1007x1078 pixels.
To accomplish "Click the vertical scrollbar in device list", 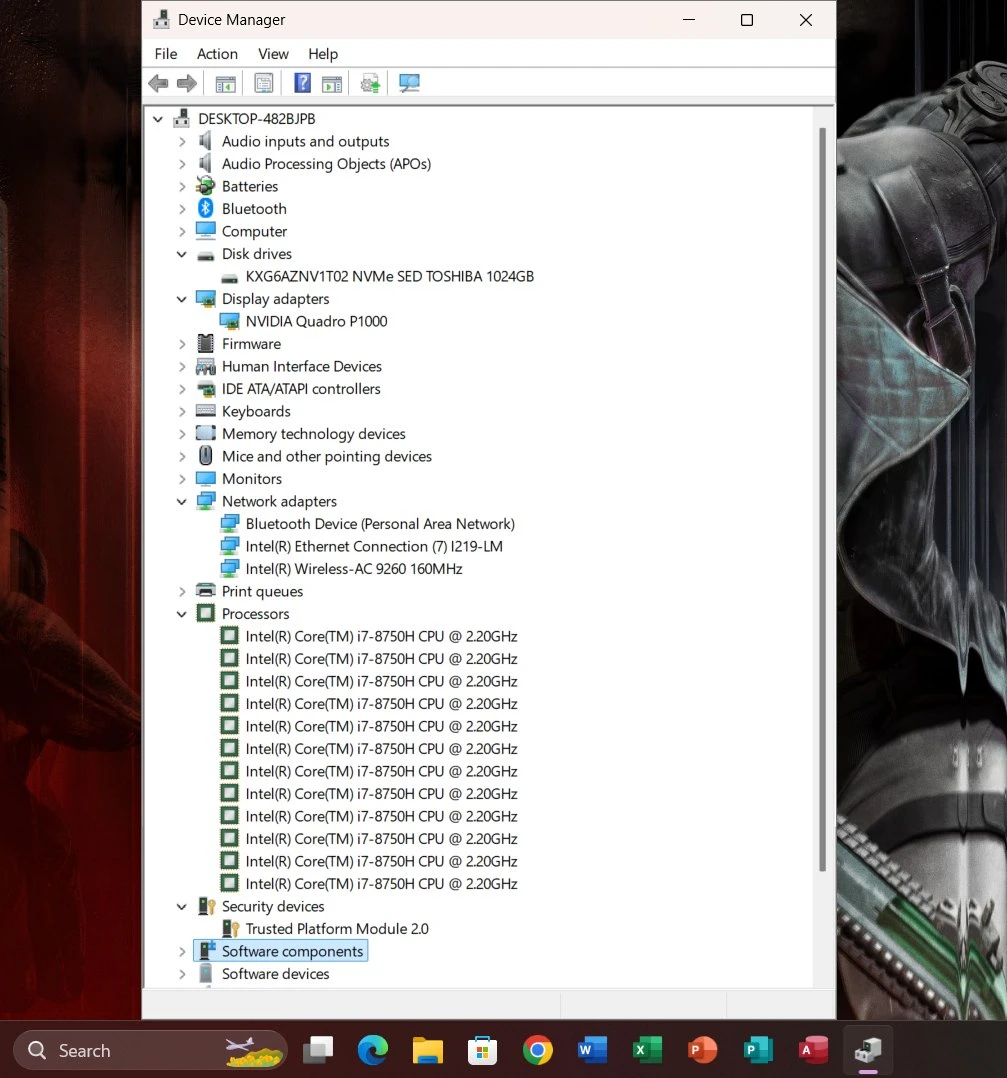I will tap(823, 500).
